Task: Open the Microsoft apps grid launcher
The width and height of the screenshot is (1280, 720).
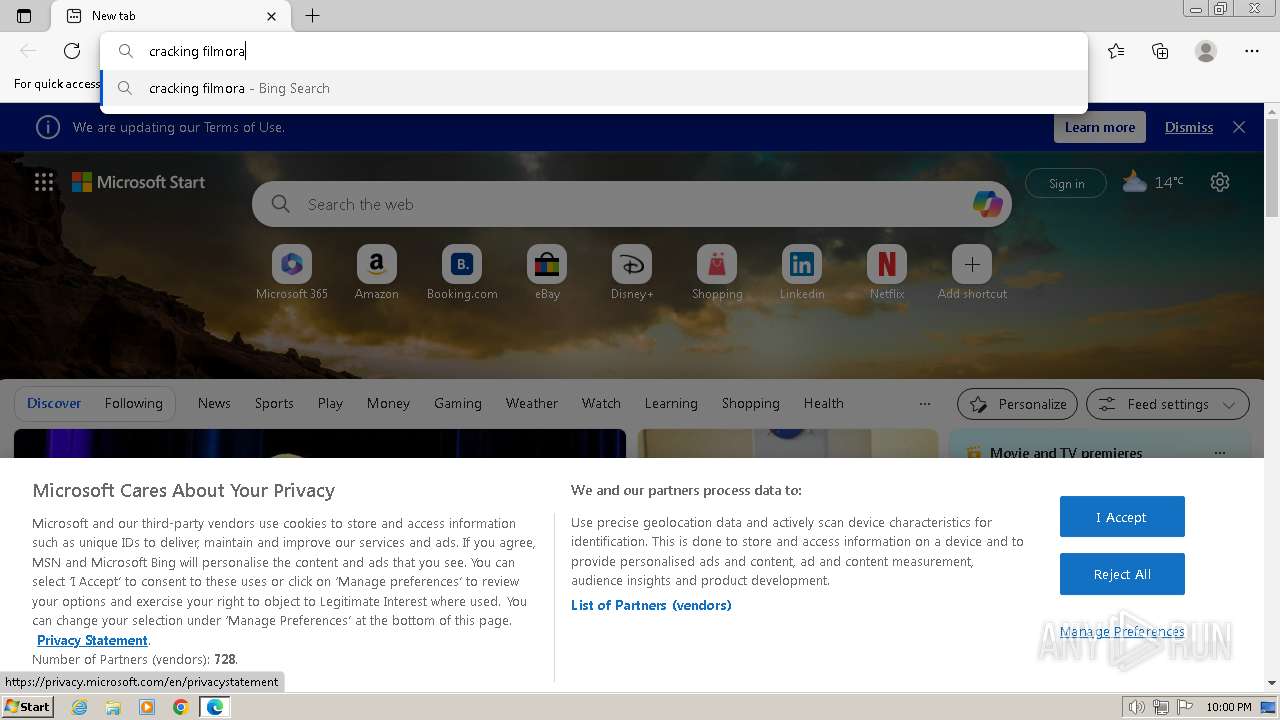Action: click(x=44, y=182)
